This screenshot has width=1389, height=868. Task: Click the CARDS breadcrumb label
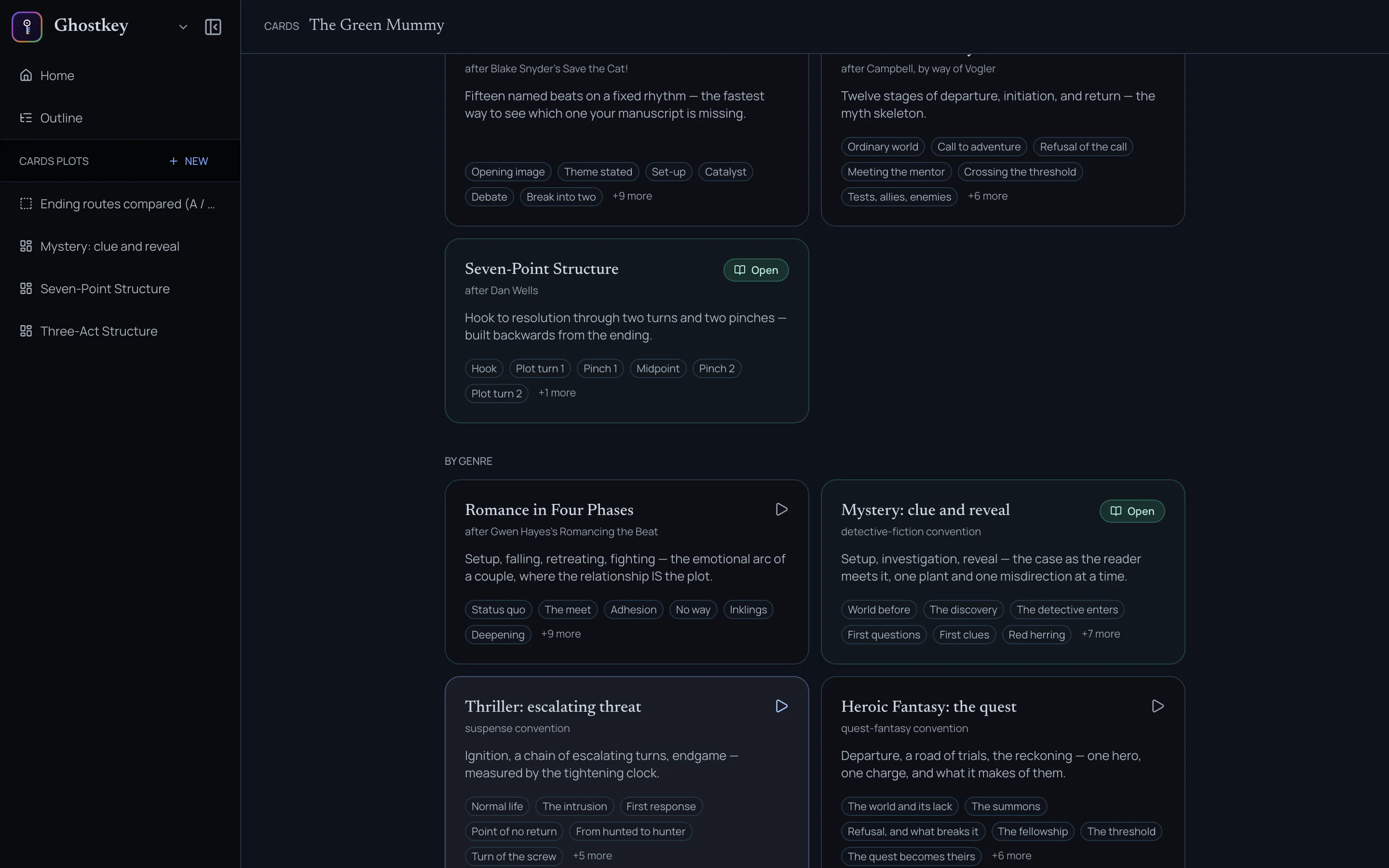(x=281, y=27)
